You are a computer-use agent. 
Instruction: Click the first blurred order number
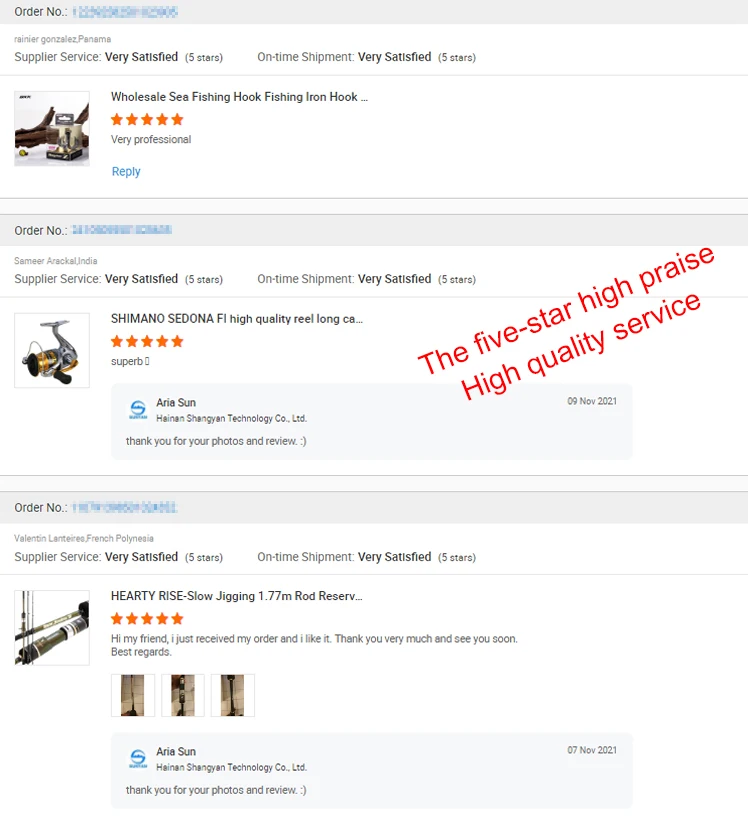click(125, 12)
